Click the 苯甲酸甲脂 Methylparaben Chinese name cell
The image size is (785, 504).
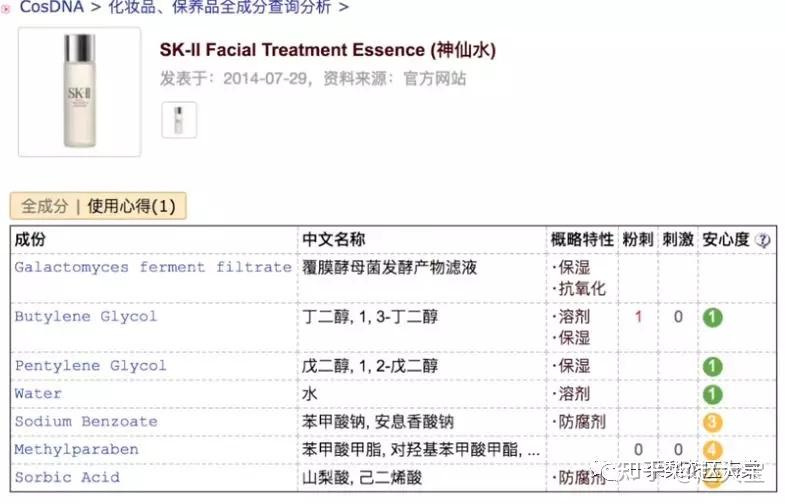click(x=421, y=449)
